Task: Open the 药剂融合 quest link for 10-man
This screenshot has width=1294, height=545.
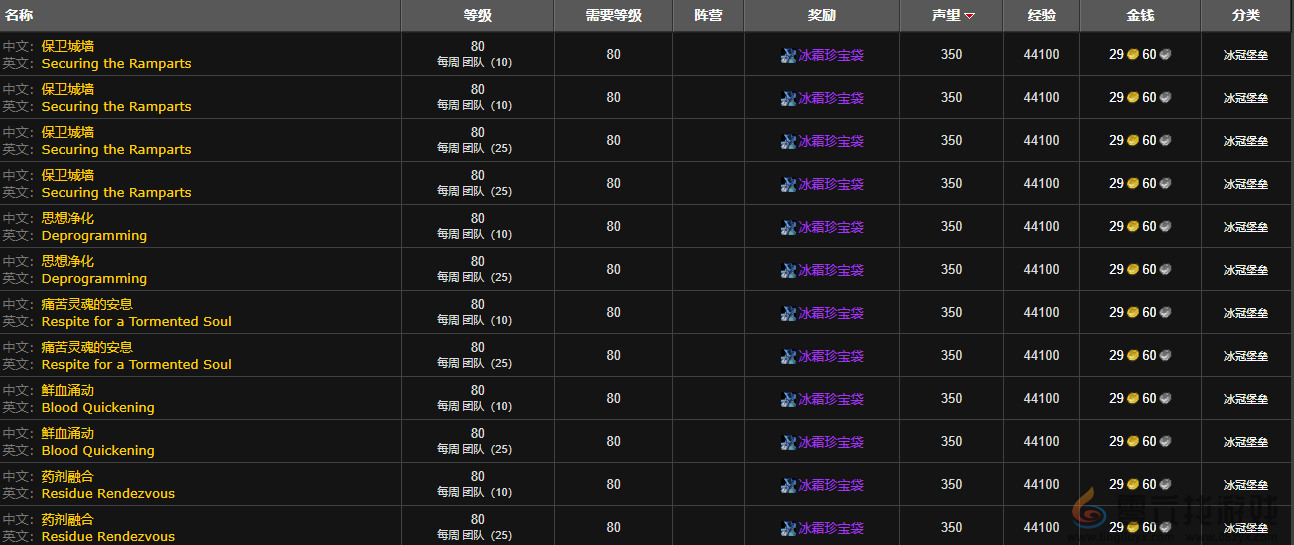Action: (68, 476)
